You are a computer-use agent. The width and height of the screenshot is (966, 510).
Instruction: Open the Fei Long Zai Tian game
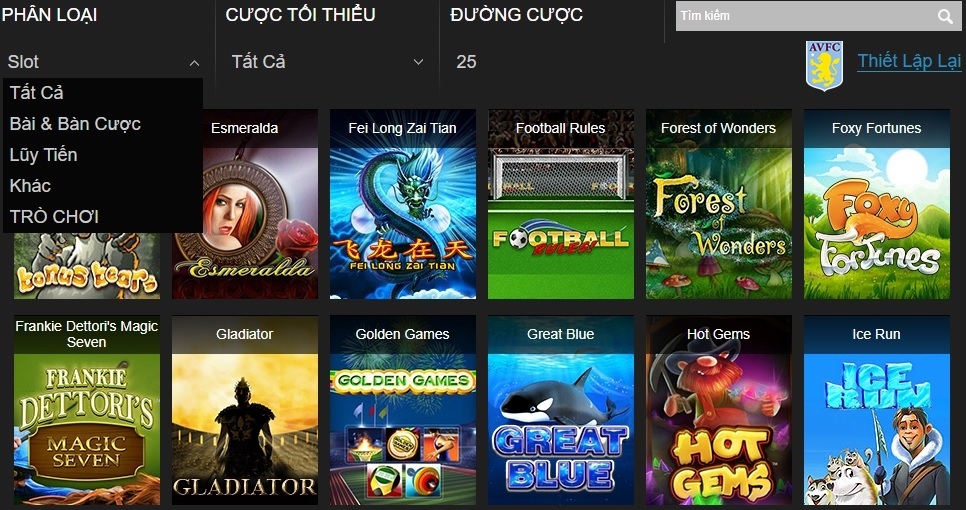click(x=403, y=204)
